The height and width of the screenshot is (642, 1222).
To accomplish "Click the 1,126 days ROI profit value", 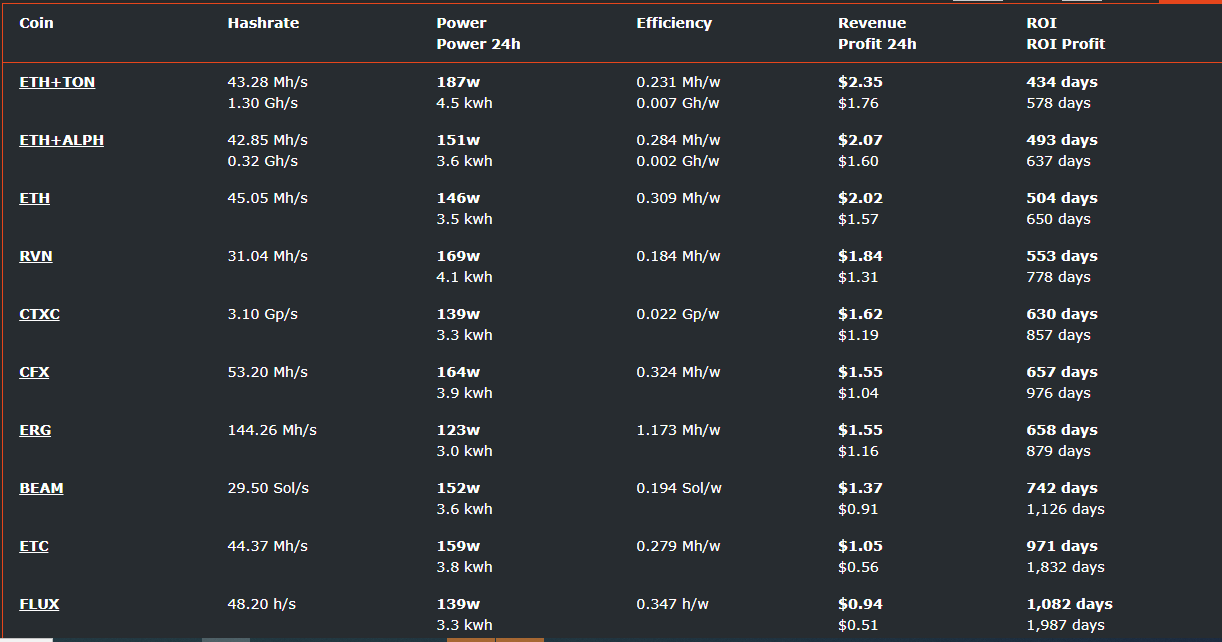I will (x=1065, y=509).
